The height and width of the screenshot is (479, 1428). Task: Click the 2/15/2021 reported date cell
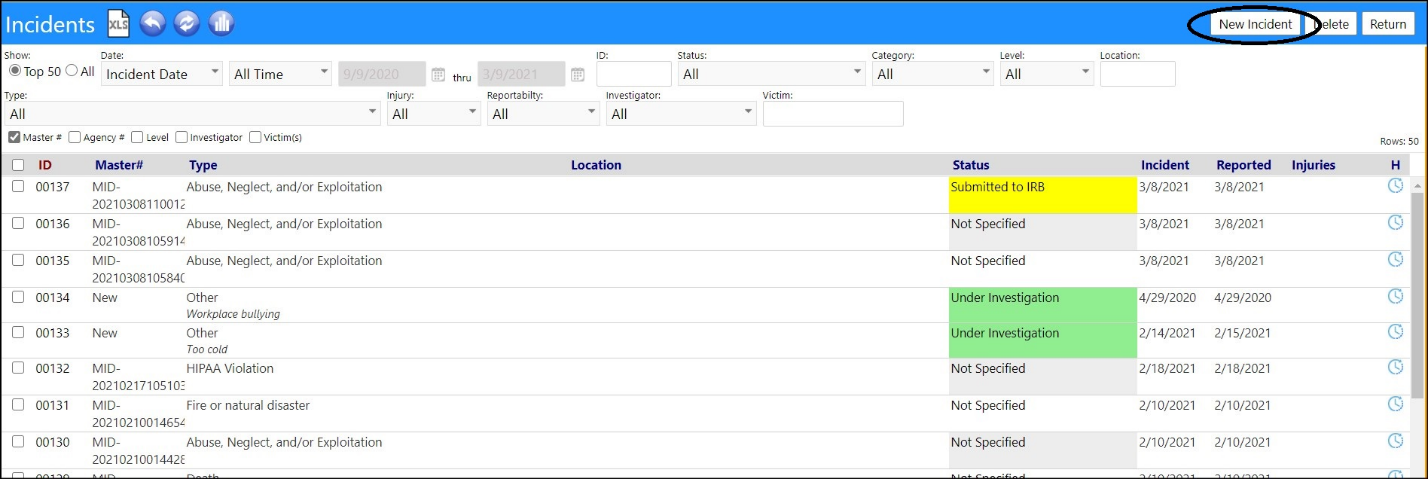pyautogui.click(x=1243, y=332)
